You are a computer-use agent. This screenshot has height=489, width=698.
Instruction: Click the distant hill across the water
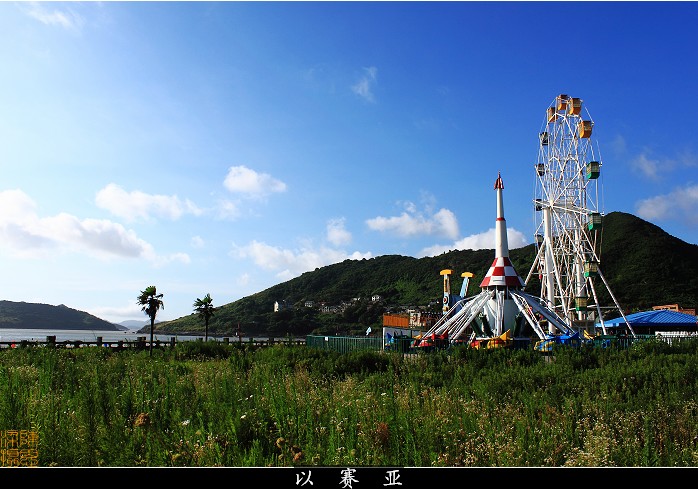point(50,316)
